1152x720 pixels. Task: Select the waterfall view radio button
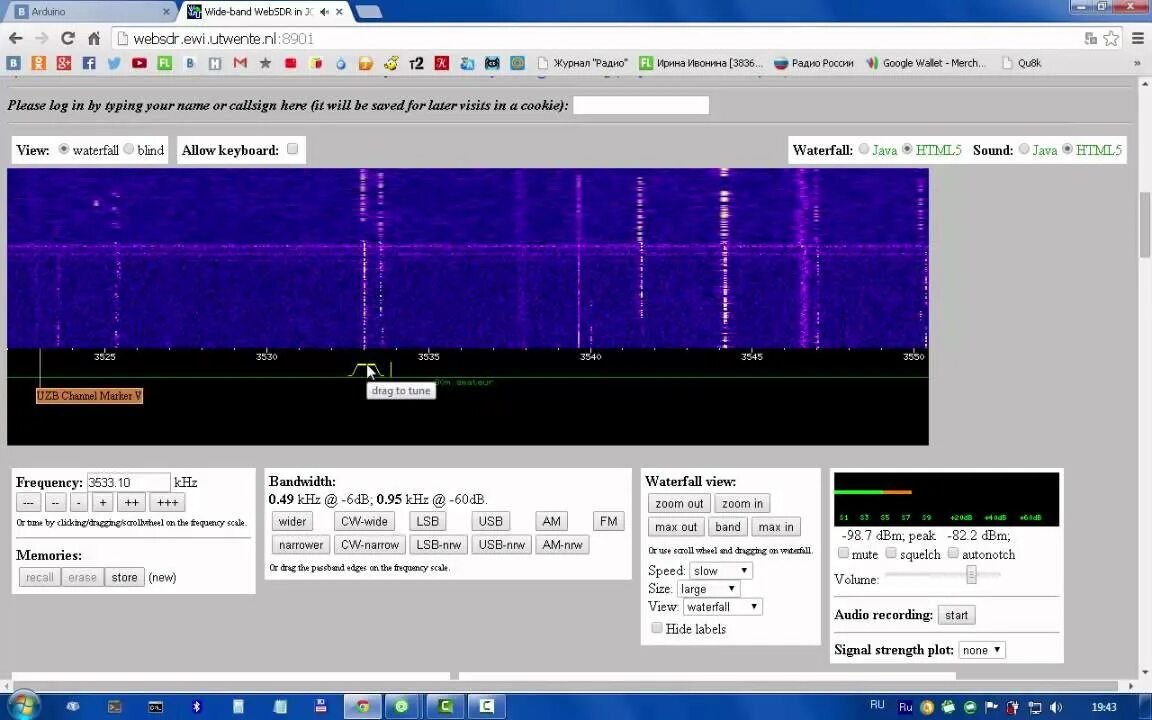[x=64, y=149]
